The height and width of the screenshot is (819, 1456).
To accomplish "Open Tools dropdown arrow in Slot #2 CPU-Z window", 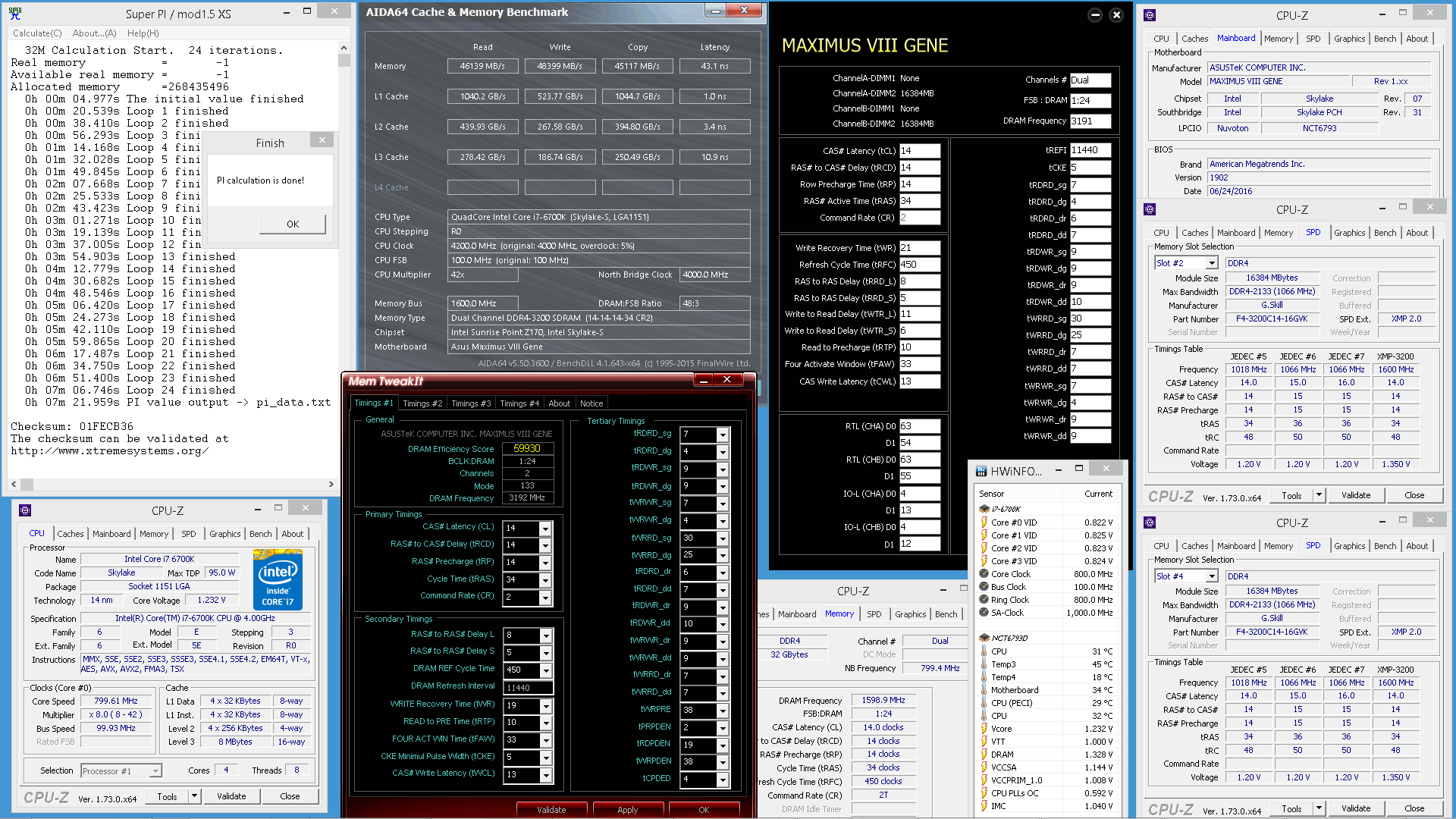I will [1319, 495].
